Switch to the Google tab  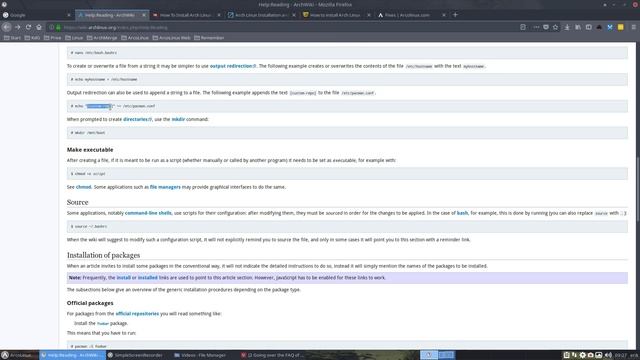pos(35,15)
